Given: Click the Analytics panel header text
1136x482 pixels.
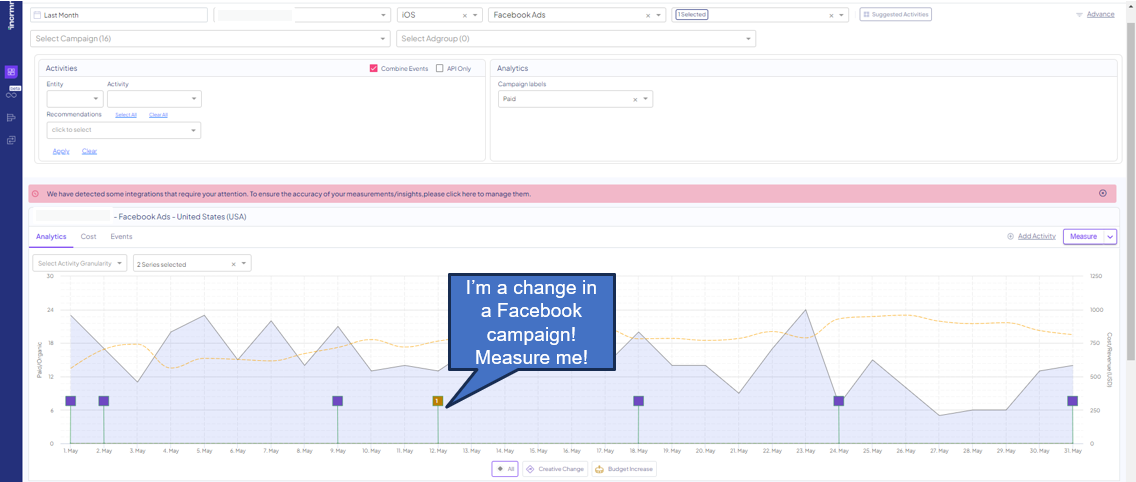Looking at the screenshot, I should (x=512, y=68).
